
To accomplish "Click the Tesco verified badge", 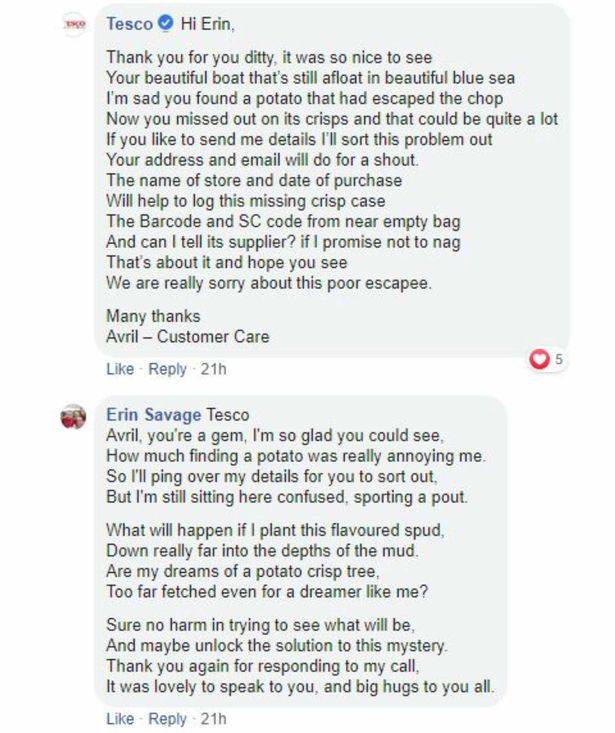I will click(166, 23).
